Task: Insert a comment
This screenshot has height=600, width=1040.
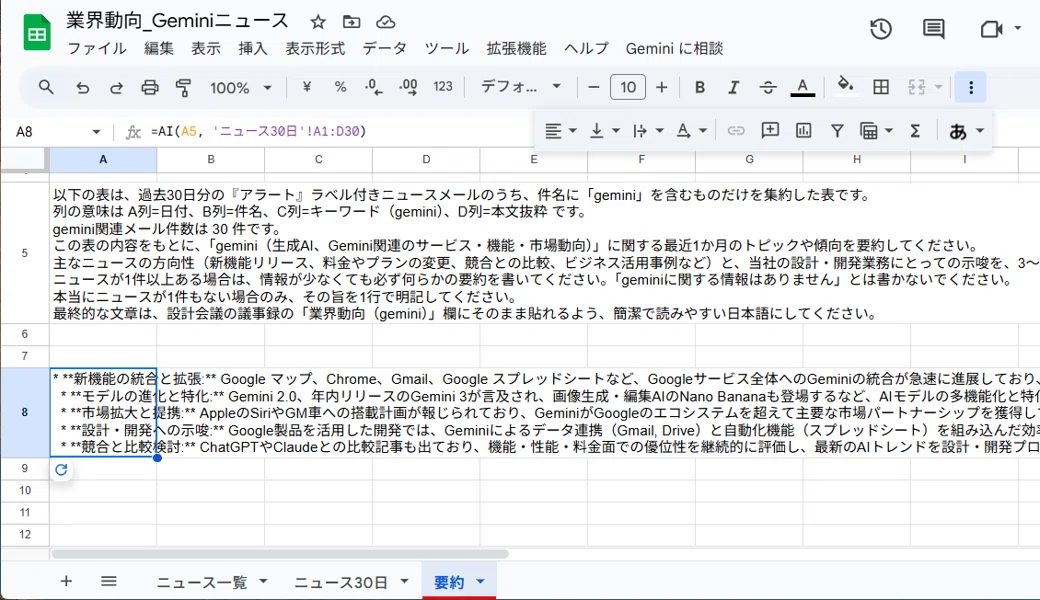Action: click(769, 131)
